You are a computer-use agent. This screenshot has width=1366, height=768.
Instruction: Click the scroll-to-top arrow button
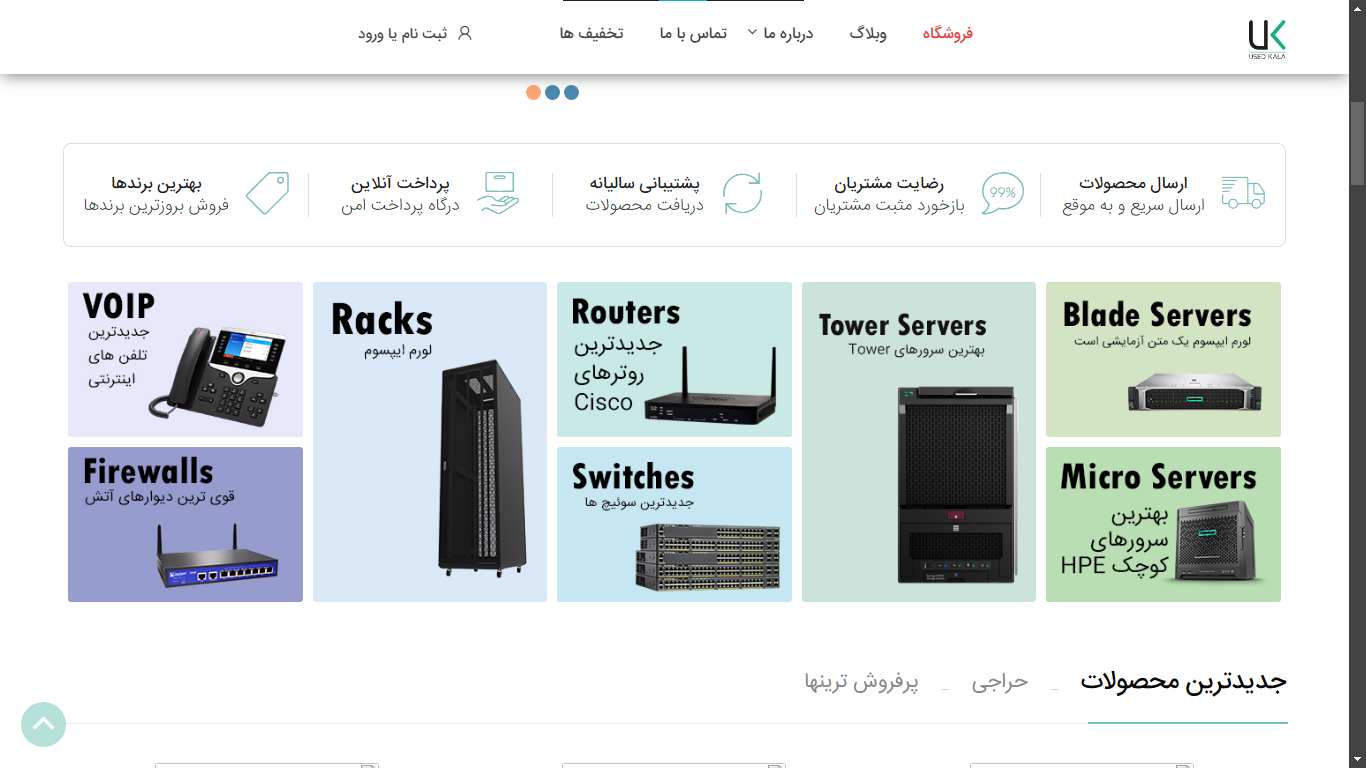(x=43, y=724)
